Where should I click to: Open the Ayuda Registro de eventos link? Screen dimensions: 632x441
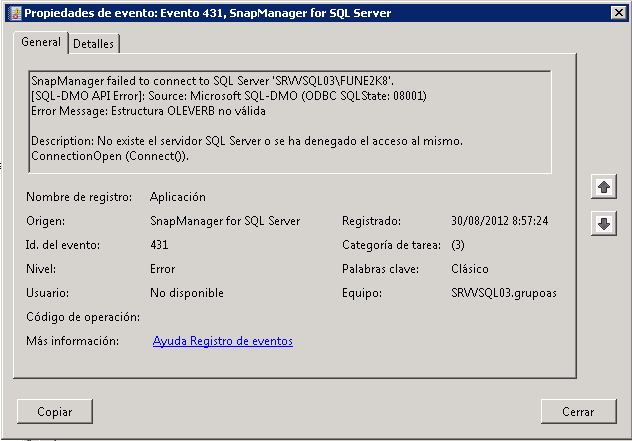click(222, 341)
